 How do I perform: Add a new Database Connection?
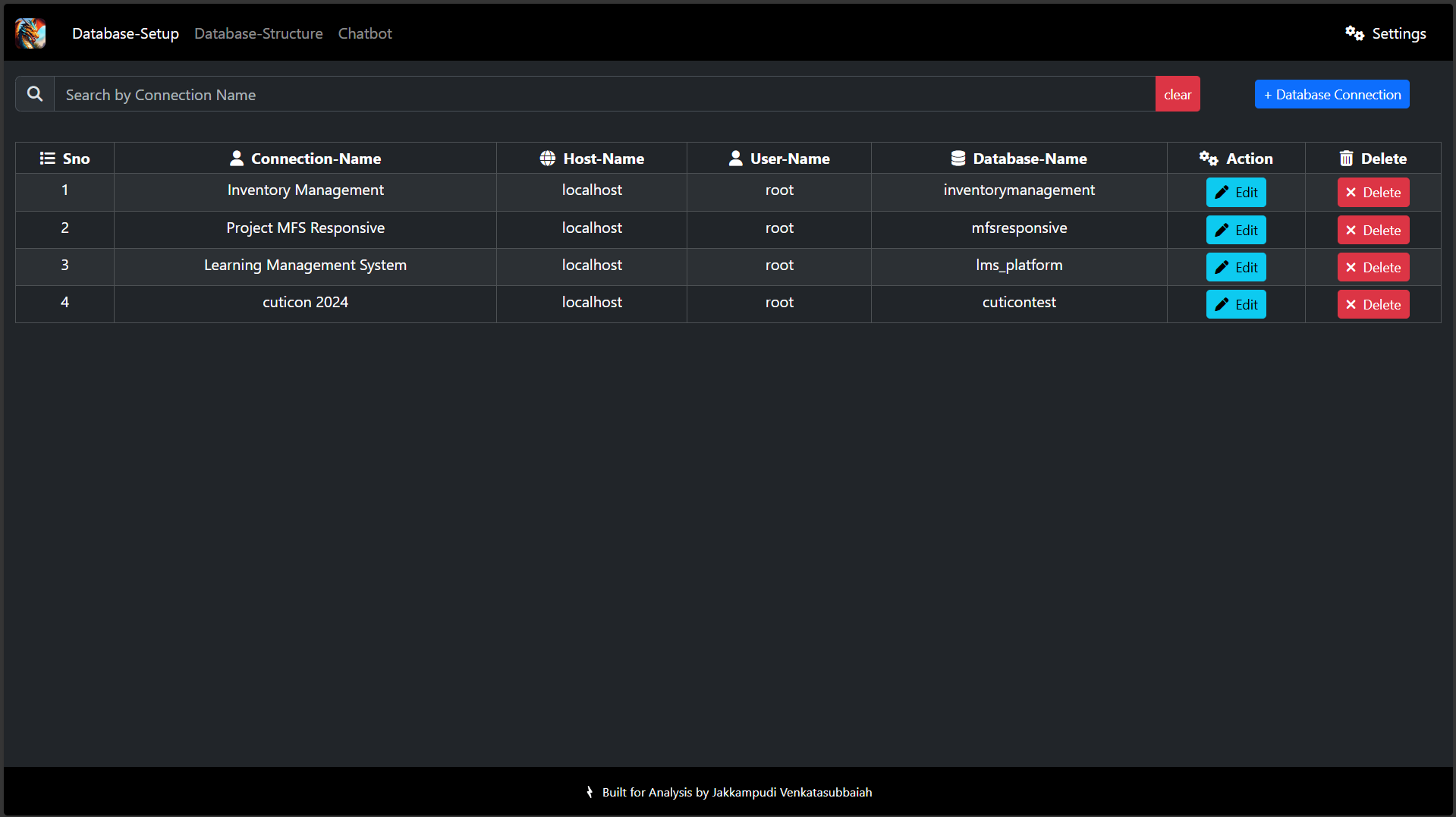tap(1332, 95)
